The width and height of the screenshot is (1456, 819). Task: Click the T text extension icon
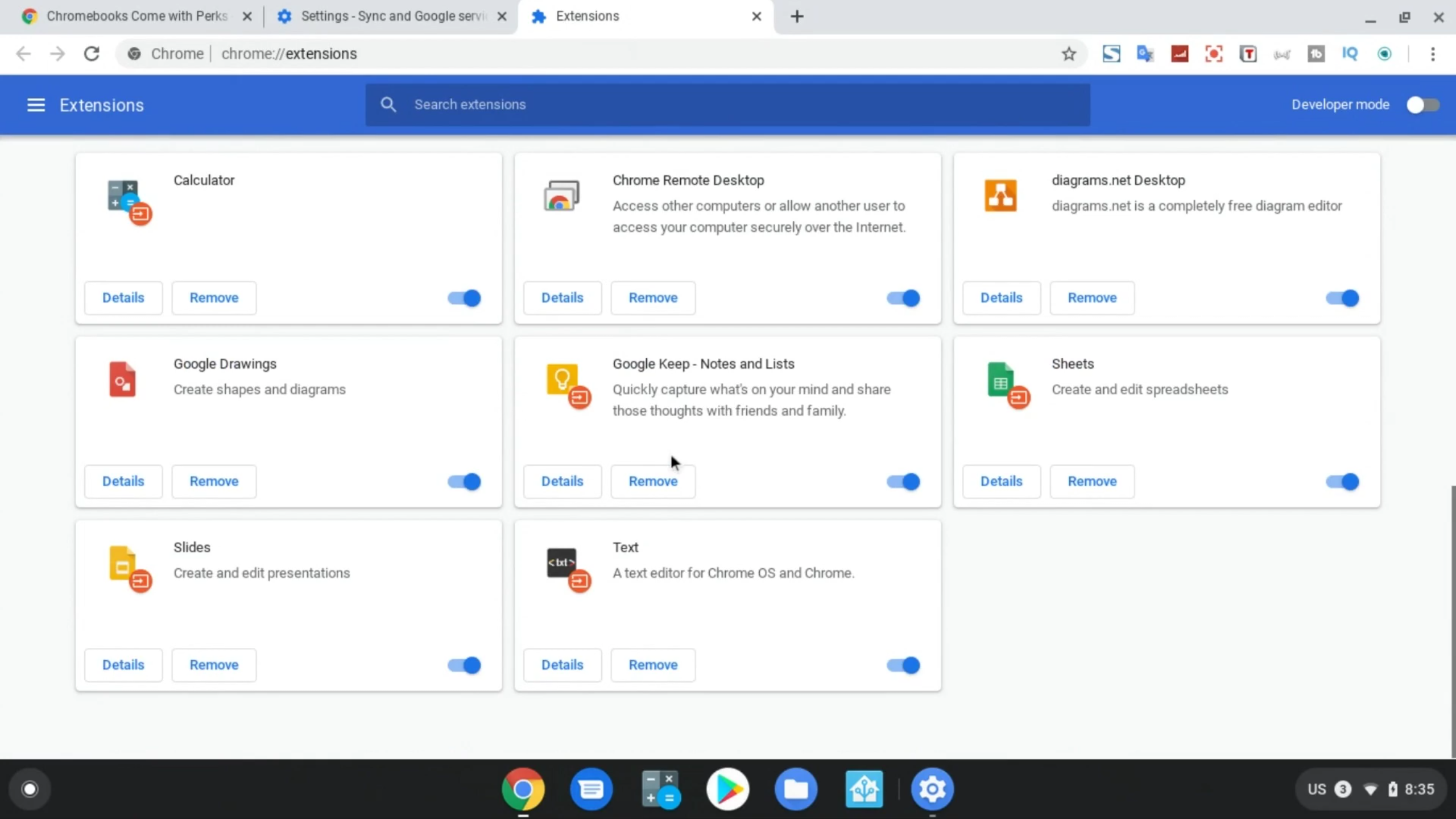point(1248,54)
